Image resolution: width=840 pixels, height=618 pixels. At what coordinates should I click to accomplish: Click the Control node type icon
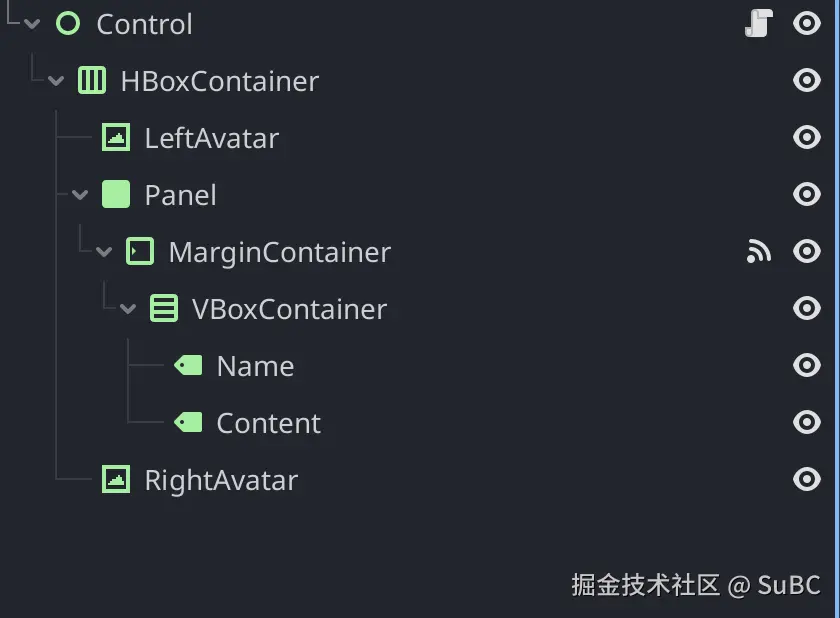click(68, 23)
